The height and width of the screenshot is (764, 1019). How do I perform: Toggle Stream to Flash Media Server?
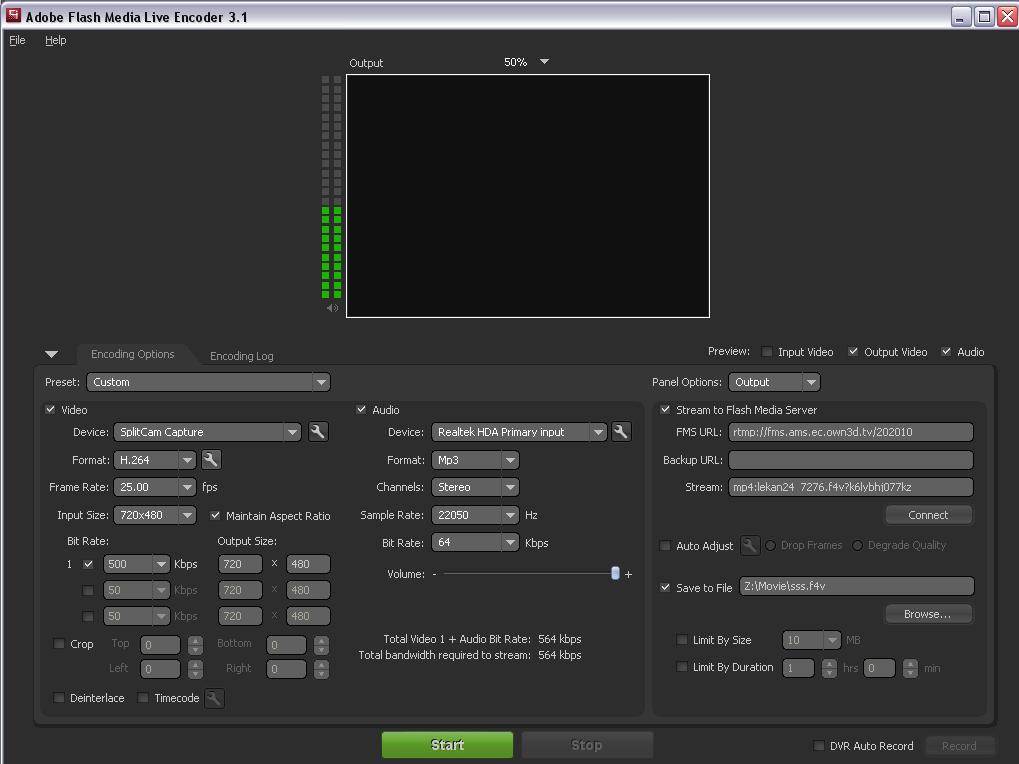click(x=665, y=409)
